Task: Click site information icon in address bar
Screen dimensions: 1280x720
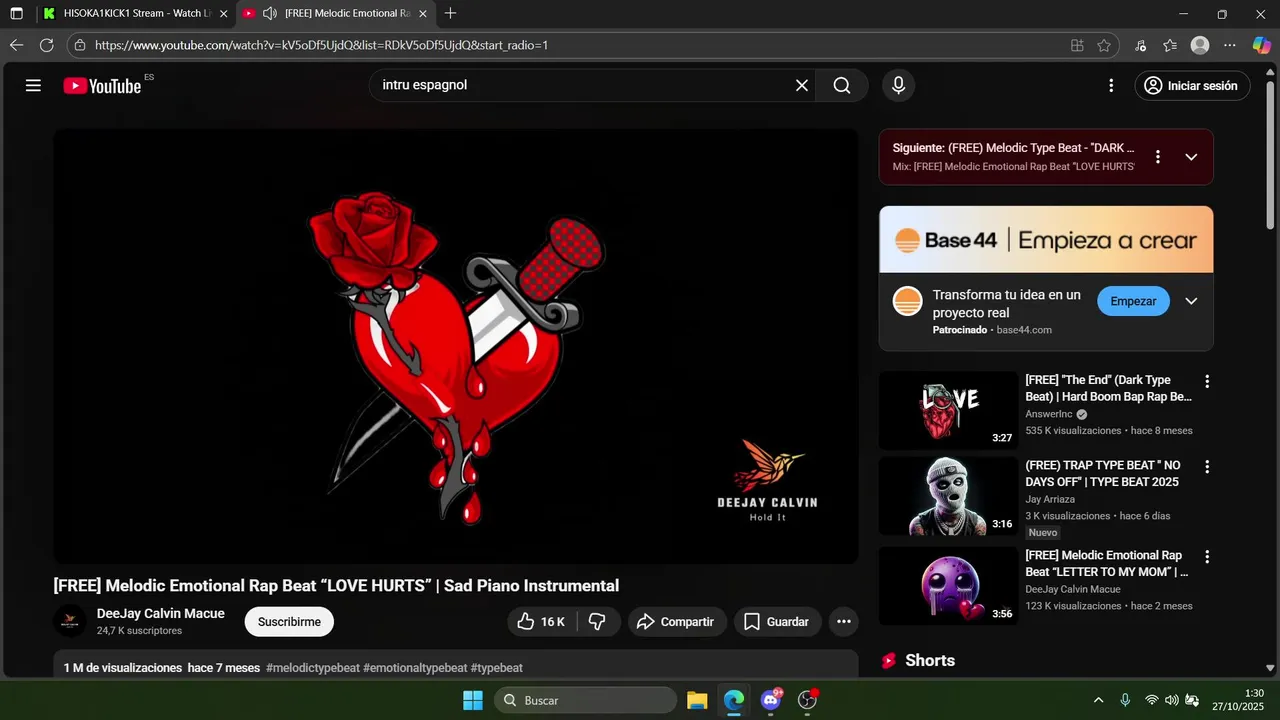Action: [80, 45]
